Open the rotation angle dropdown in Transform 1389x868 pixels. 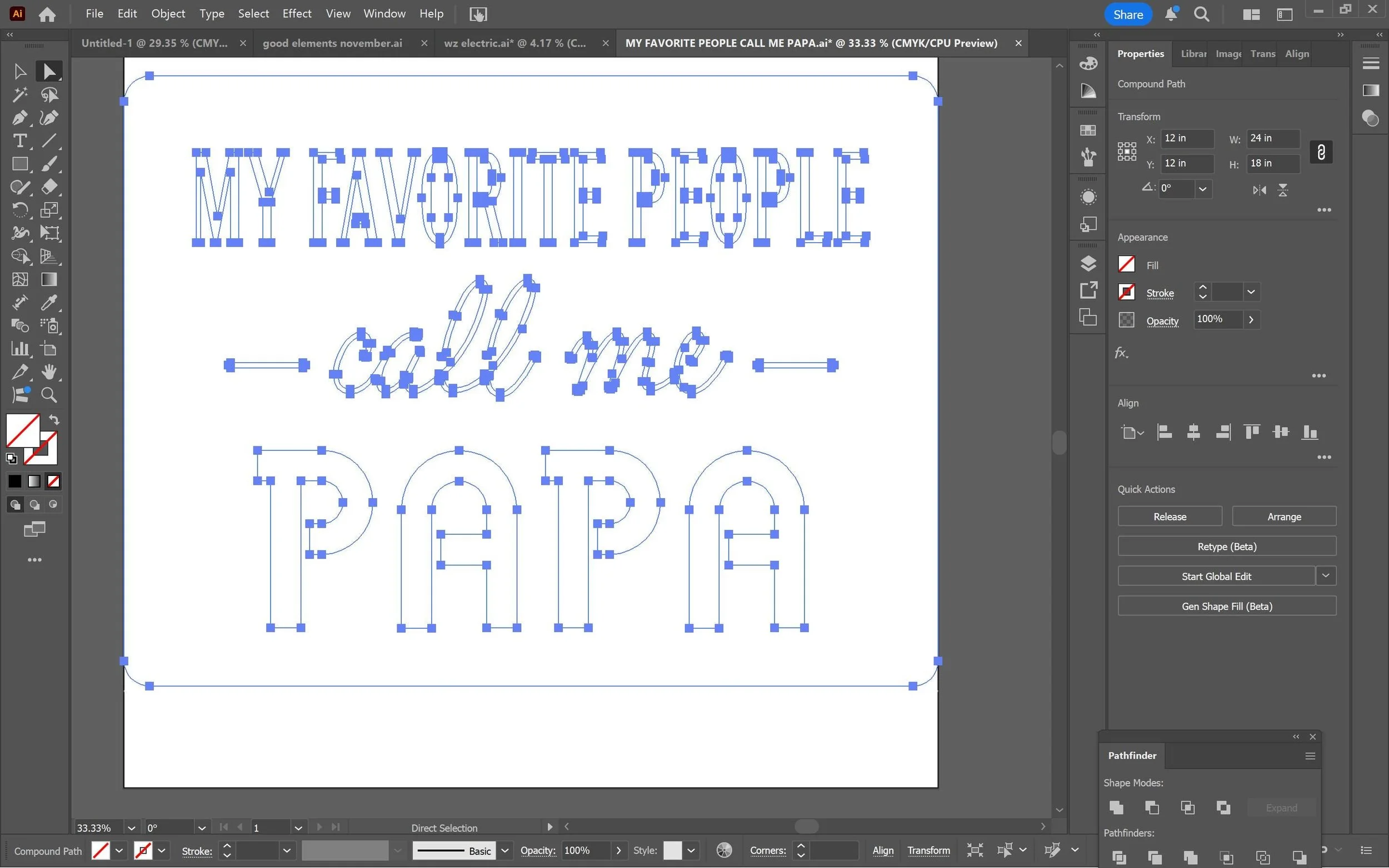(x=1202, y=189)
